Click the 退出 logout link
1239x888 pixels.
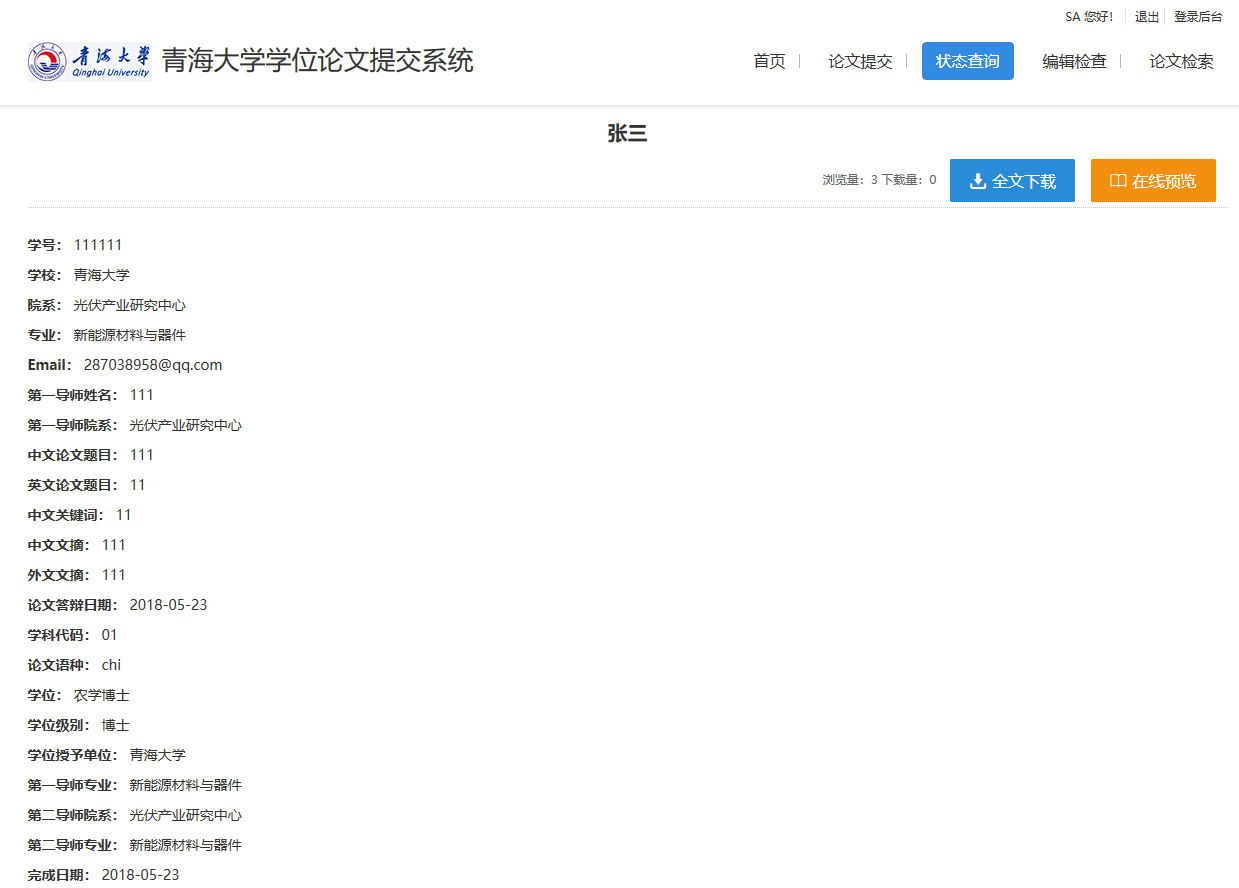(x=1147, y=17)
